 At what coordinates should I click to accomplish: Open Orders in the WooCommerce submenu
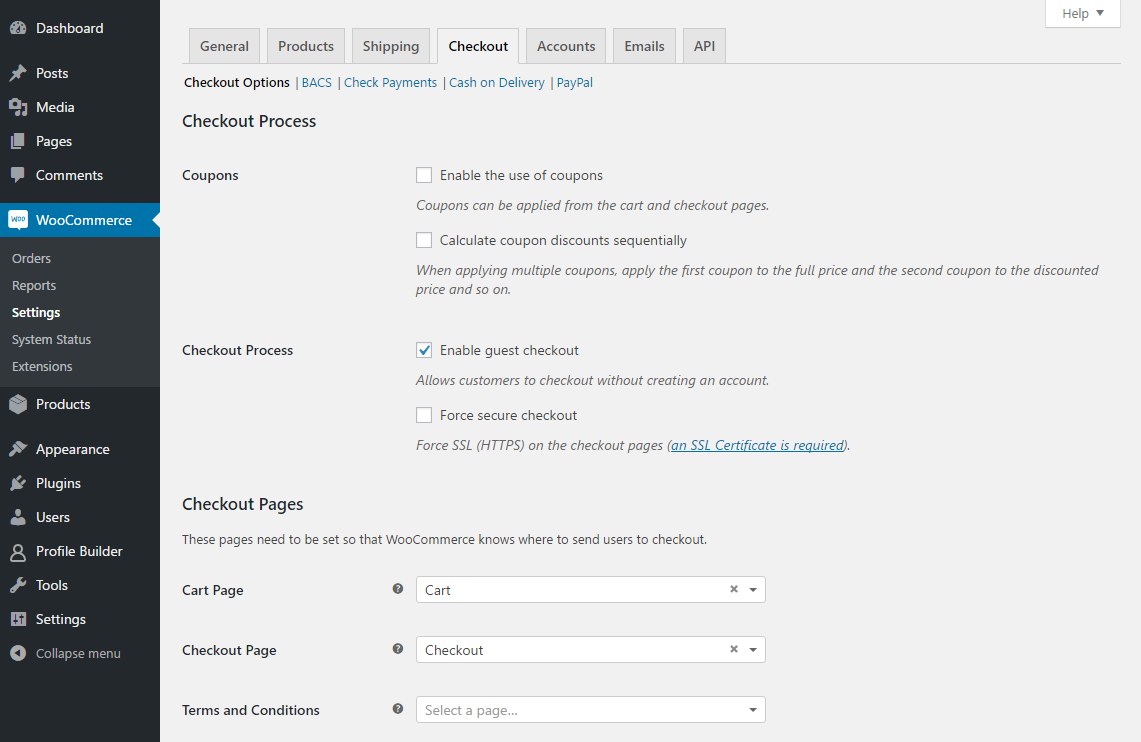pos(31,258)
